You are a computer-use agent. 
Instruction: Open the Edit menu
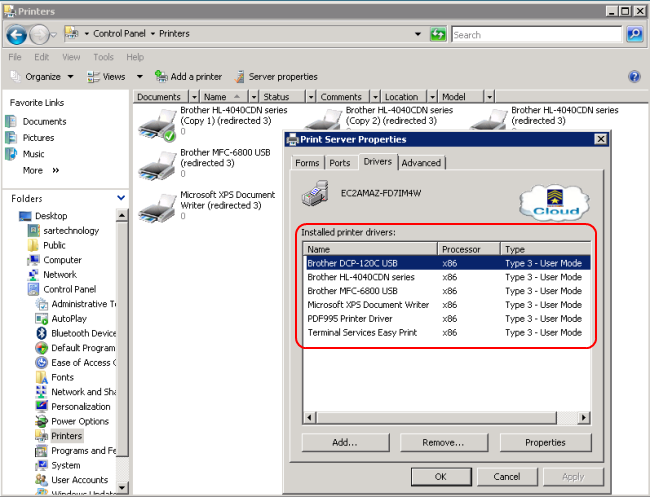pyautogui.click(x=41, y=57)
